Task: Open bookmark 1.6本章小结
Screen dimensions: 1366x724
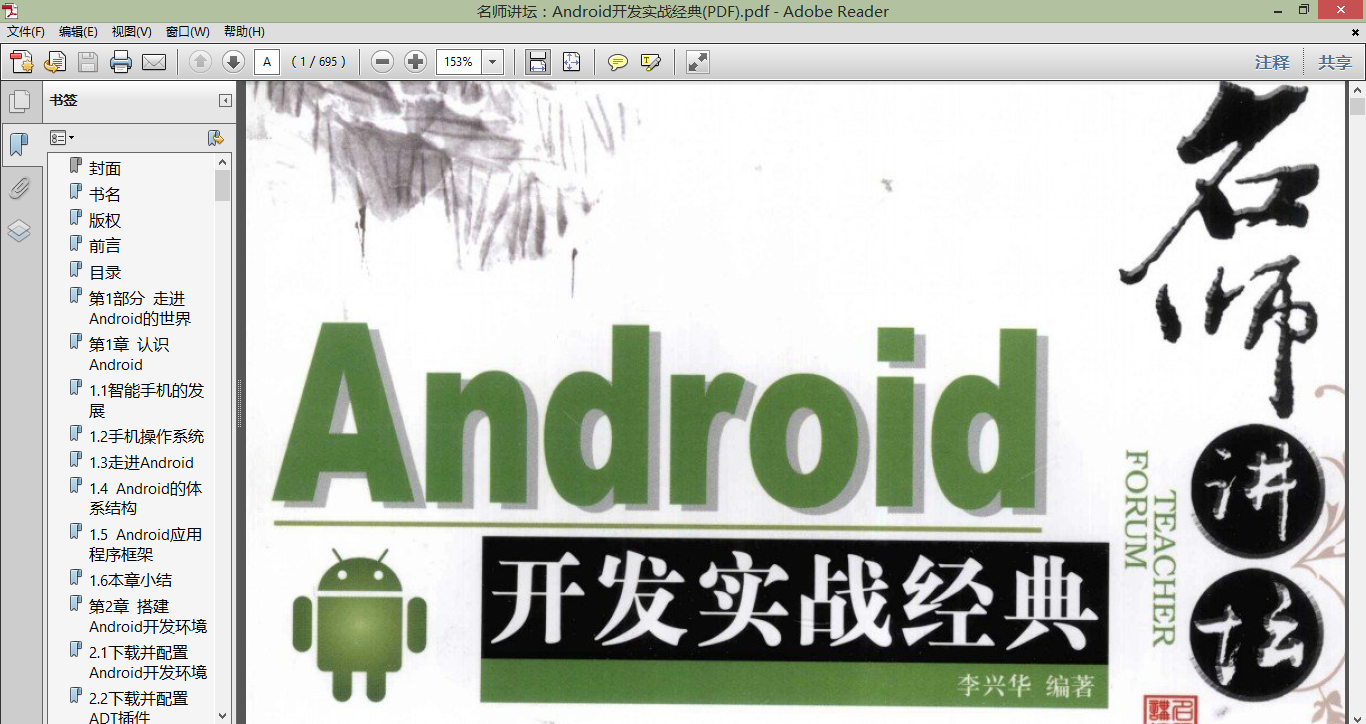Action: pyautogui.click(x=130, y=580)
